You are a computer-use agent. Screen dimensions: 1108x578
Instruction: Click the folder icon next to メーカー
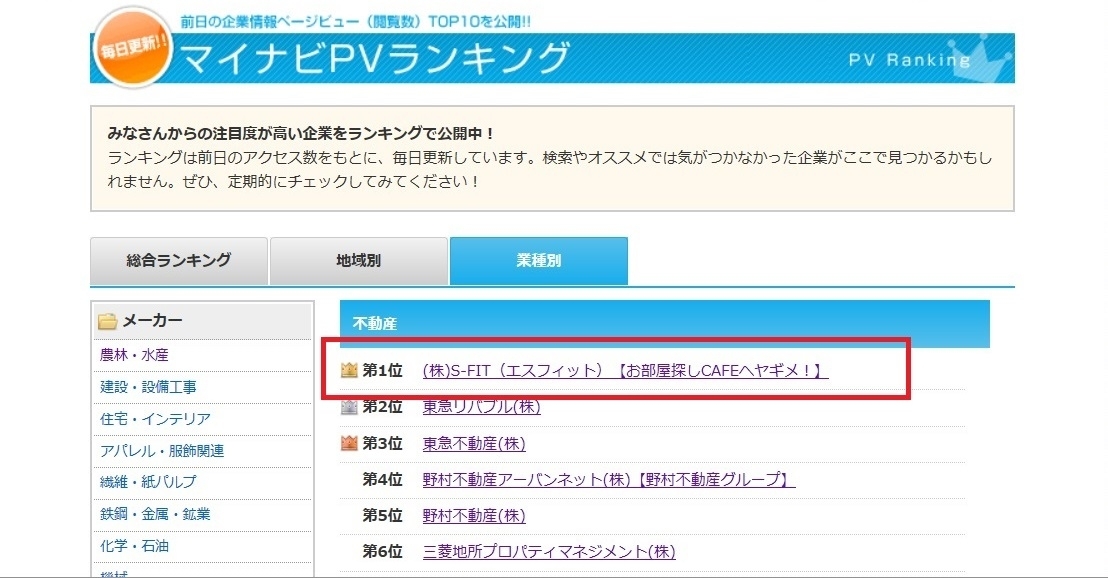[x=107, y=321]
